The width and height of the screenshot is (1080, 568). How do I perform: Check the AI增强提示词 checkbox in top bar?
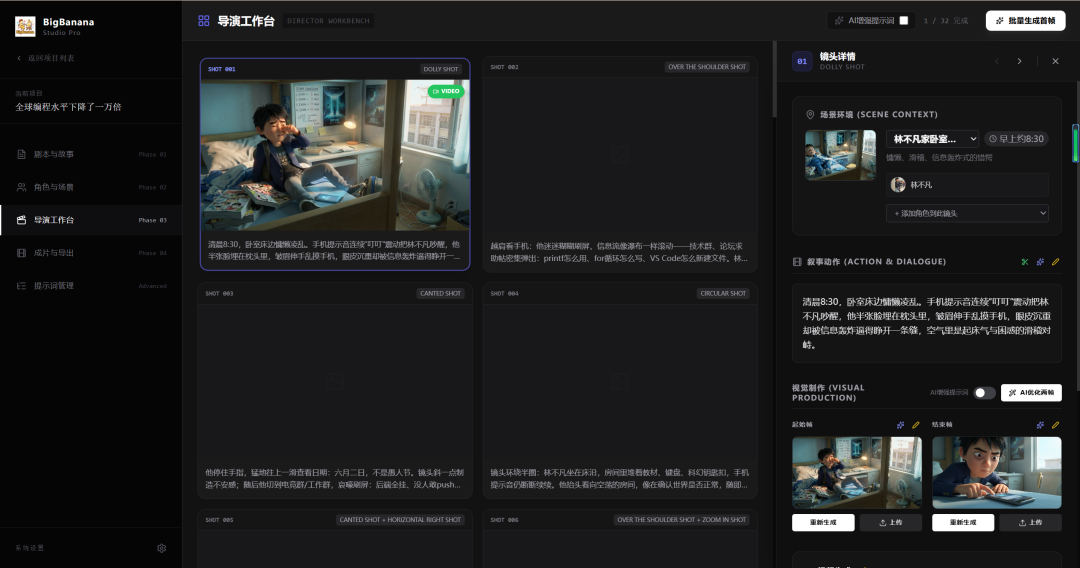(904, 20)
